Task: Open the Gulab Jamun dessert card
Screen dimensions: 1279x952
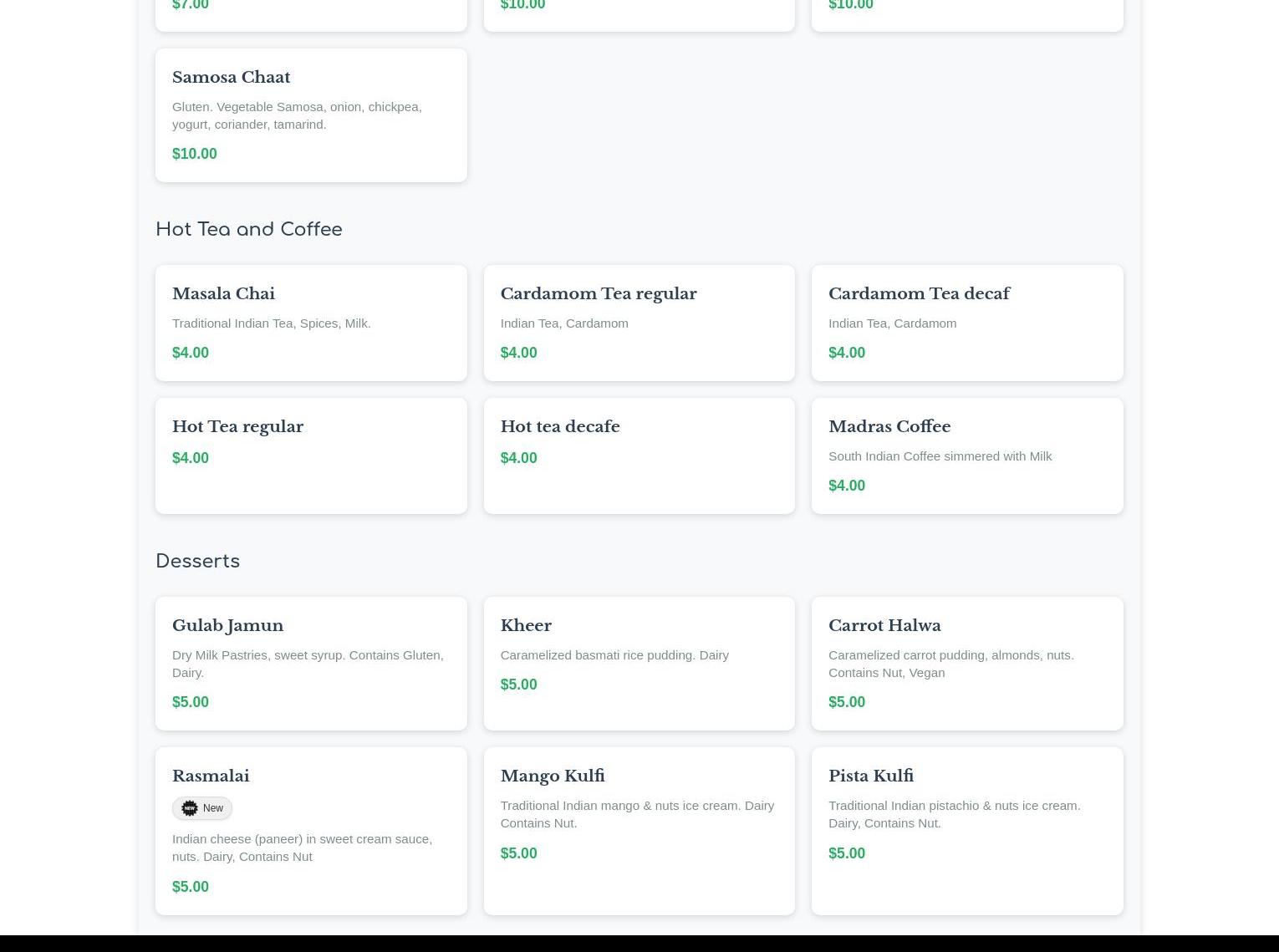Action: pos(310,663)
